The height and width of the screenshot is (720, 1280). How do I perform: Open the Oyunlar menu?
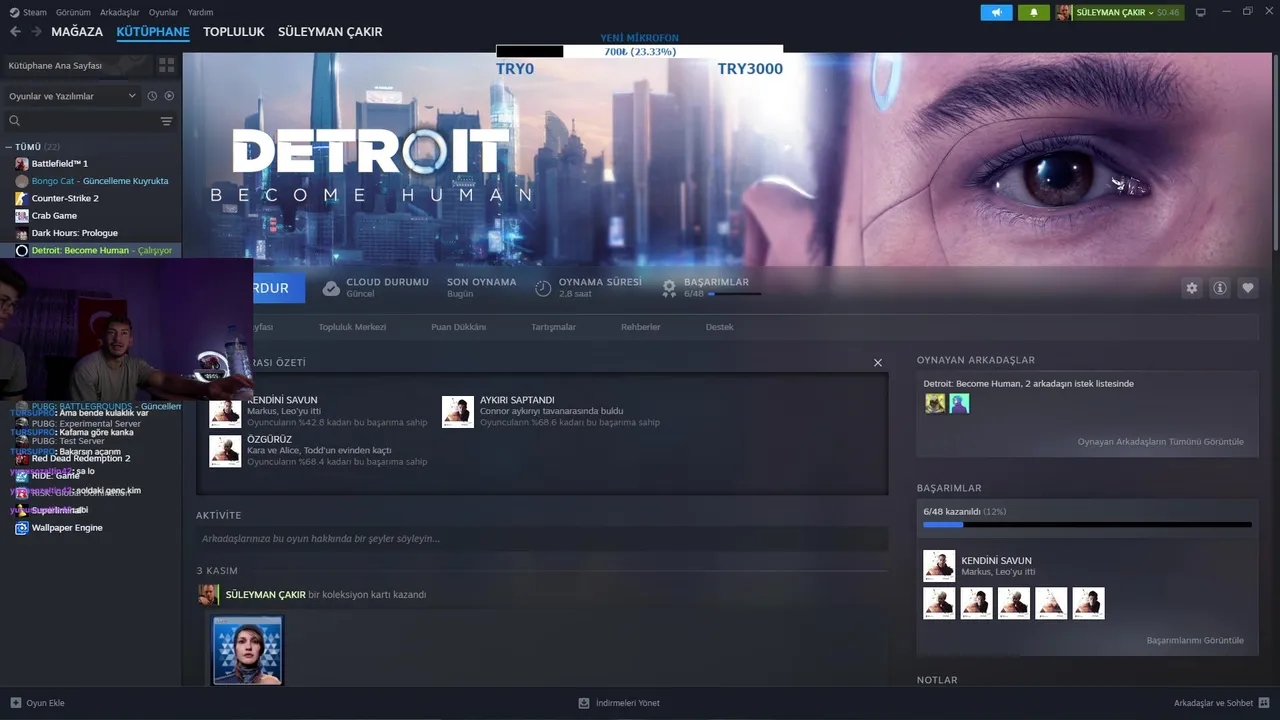tap(164, 12)
